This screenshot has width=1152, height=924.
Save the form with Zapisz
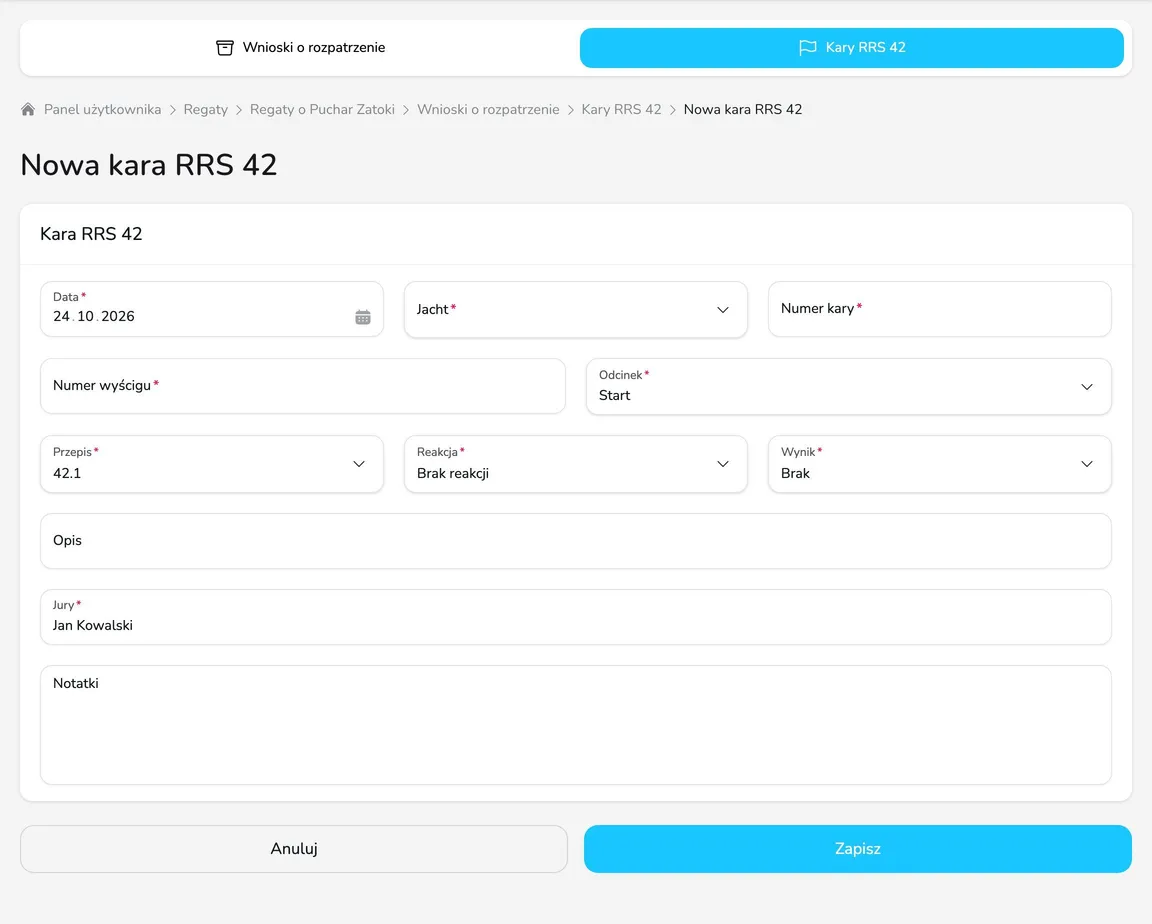tap(857, 848)
